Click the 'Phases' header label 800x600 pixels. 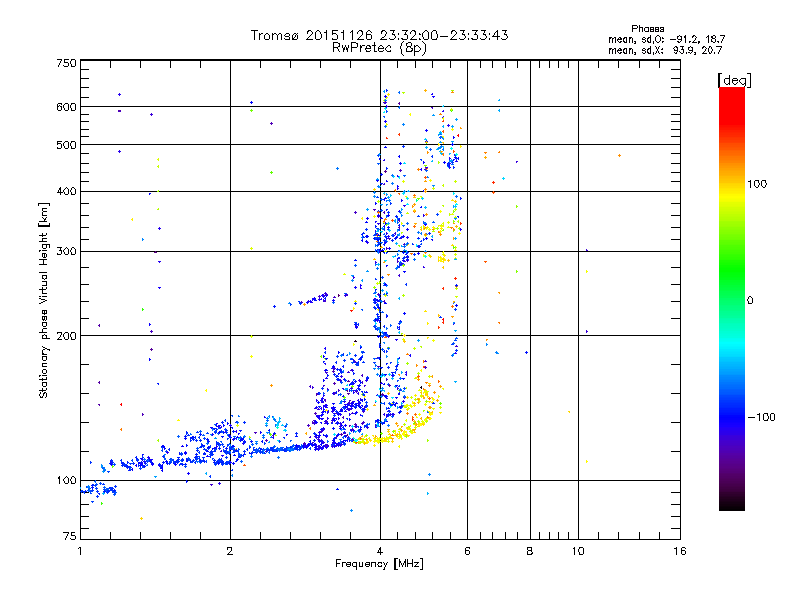(647, 29)
